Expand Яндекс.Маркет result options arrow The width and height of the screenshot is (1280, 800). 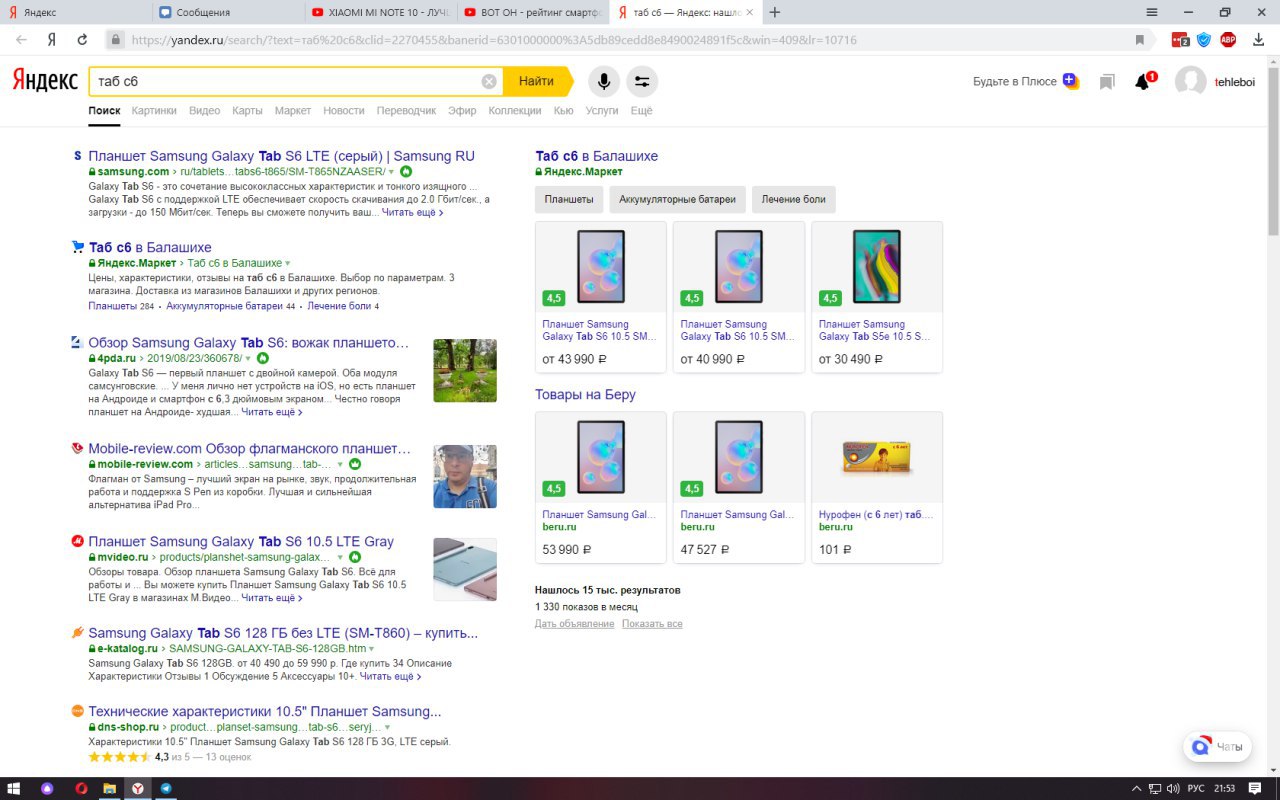point(288,263)
